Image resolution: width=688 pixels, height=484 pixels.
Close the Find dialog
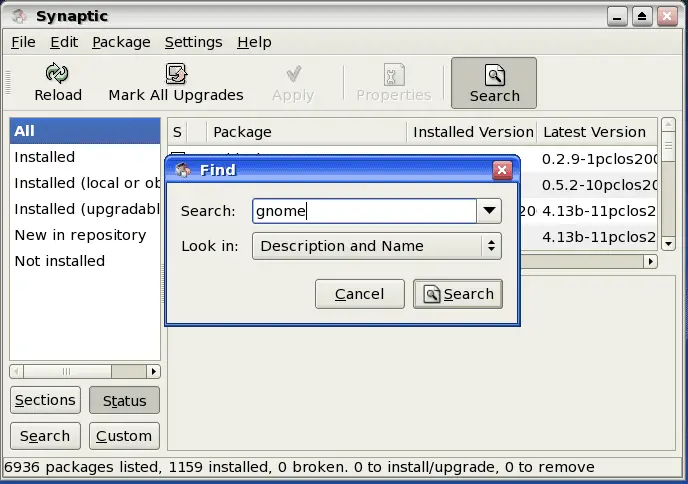point(502,170)
